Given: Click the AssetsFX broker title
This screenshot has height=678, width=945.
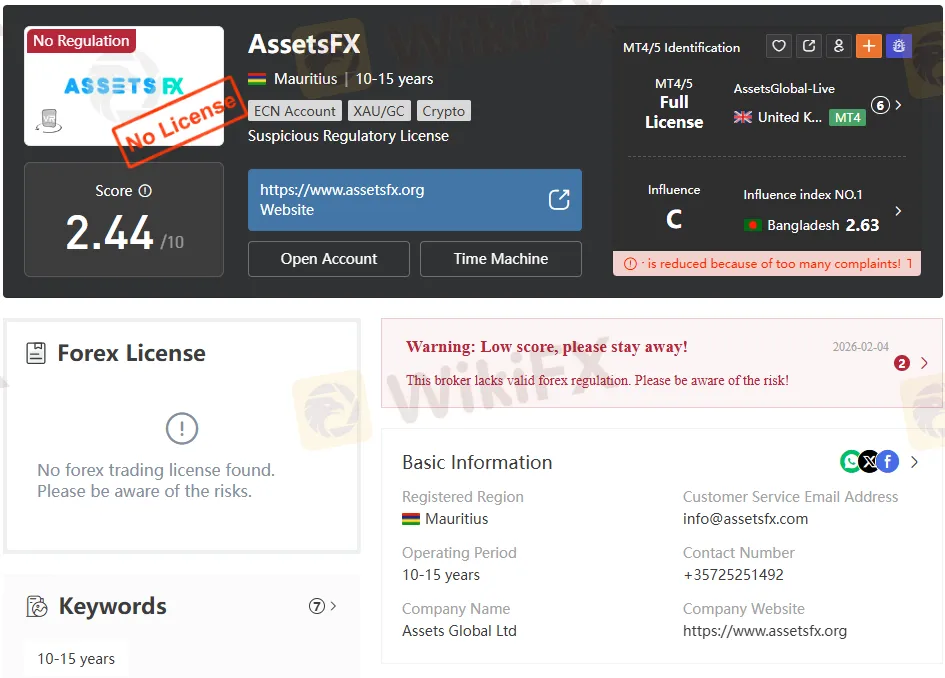Looking at the screenshot, I should click(304, 44).
